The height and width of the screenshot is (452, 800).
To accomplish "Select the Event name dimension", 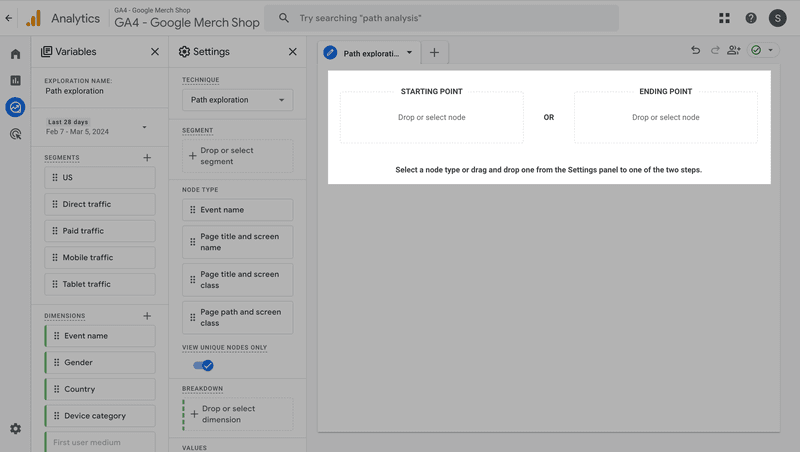I will [x=100, y=336].
